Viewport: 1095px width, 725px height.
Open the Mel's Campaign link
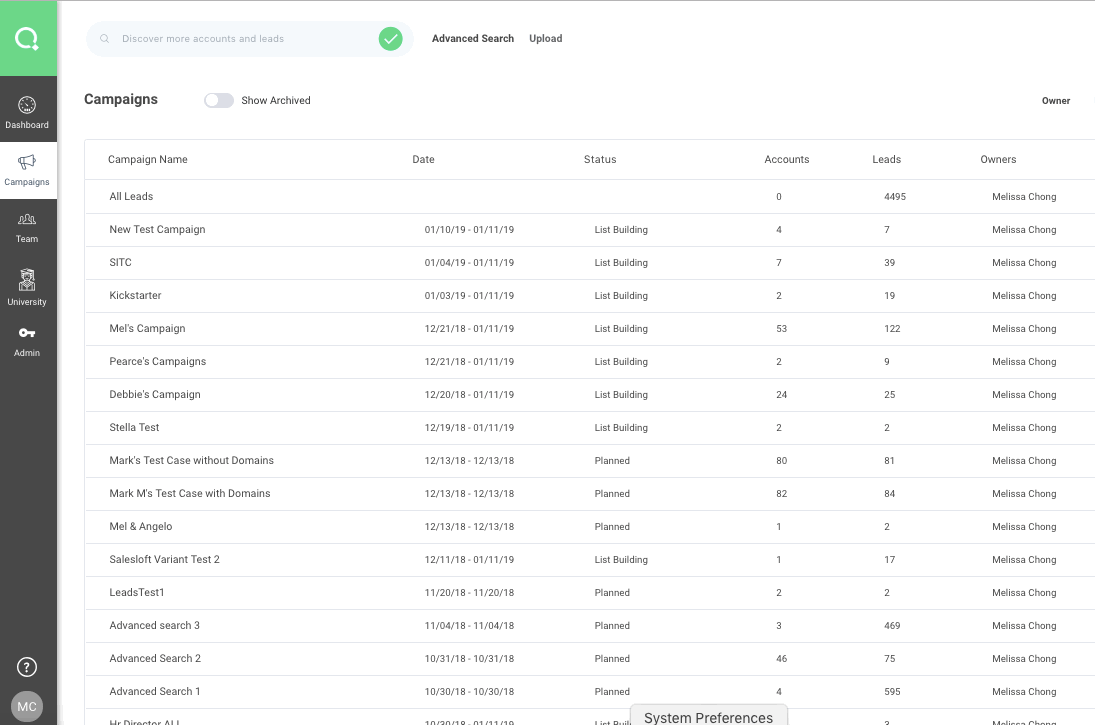click(x=147, y=328)
